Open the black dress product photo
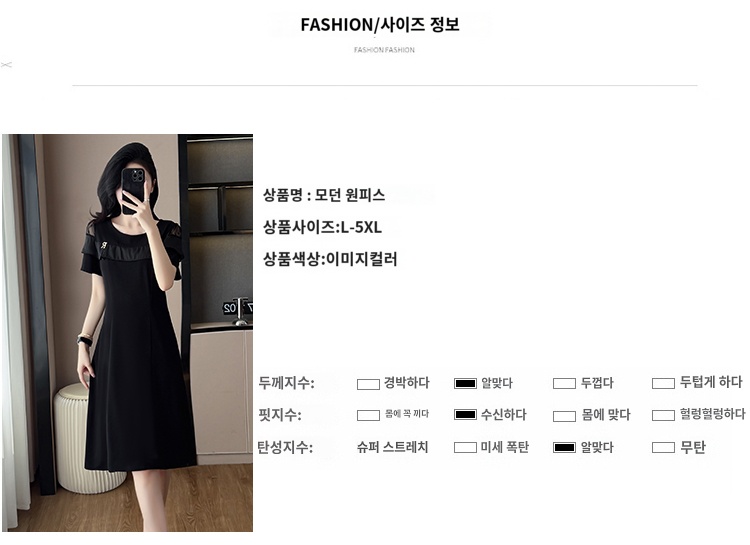Image resolution: width=750 pixels, height=545 pixels. point(128,333)
